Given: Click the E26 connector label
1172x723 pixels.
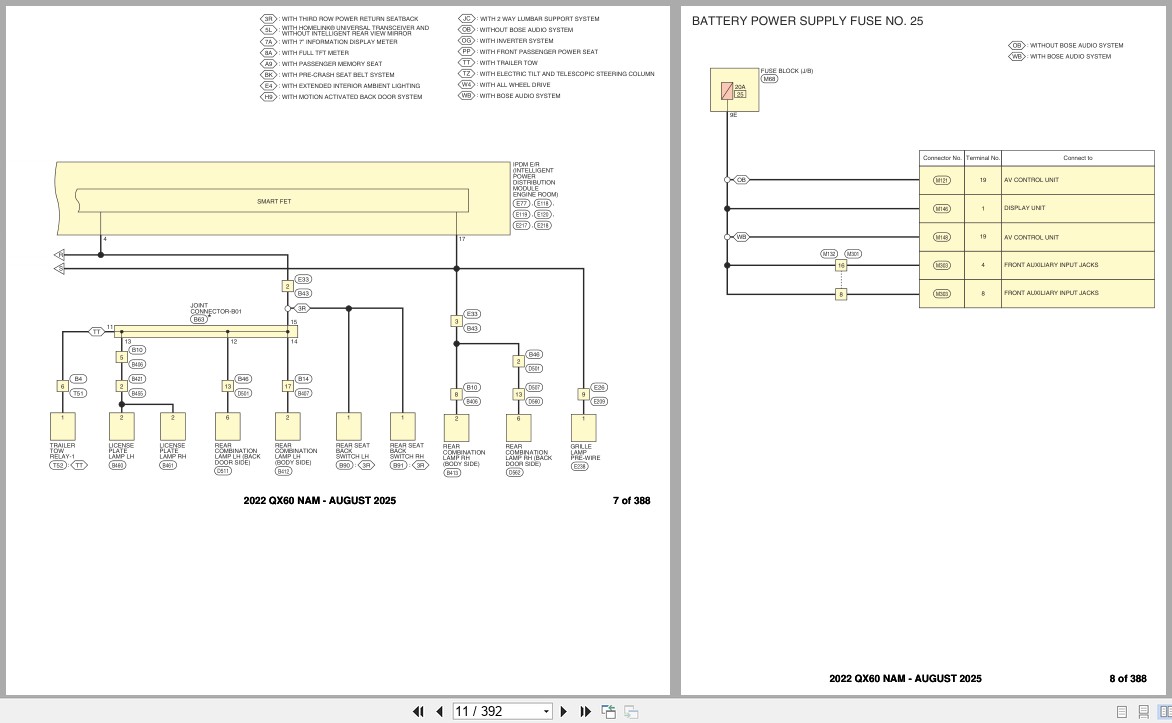Looking at the screenshot, I should (x=599, y=388).
